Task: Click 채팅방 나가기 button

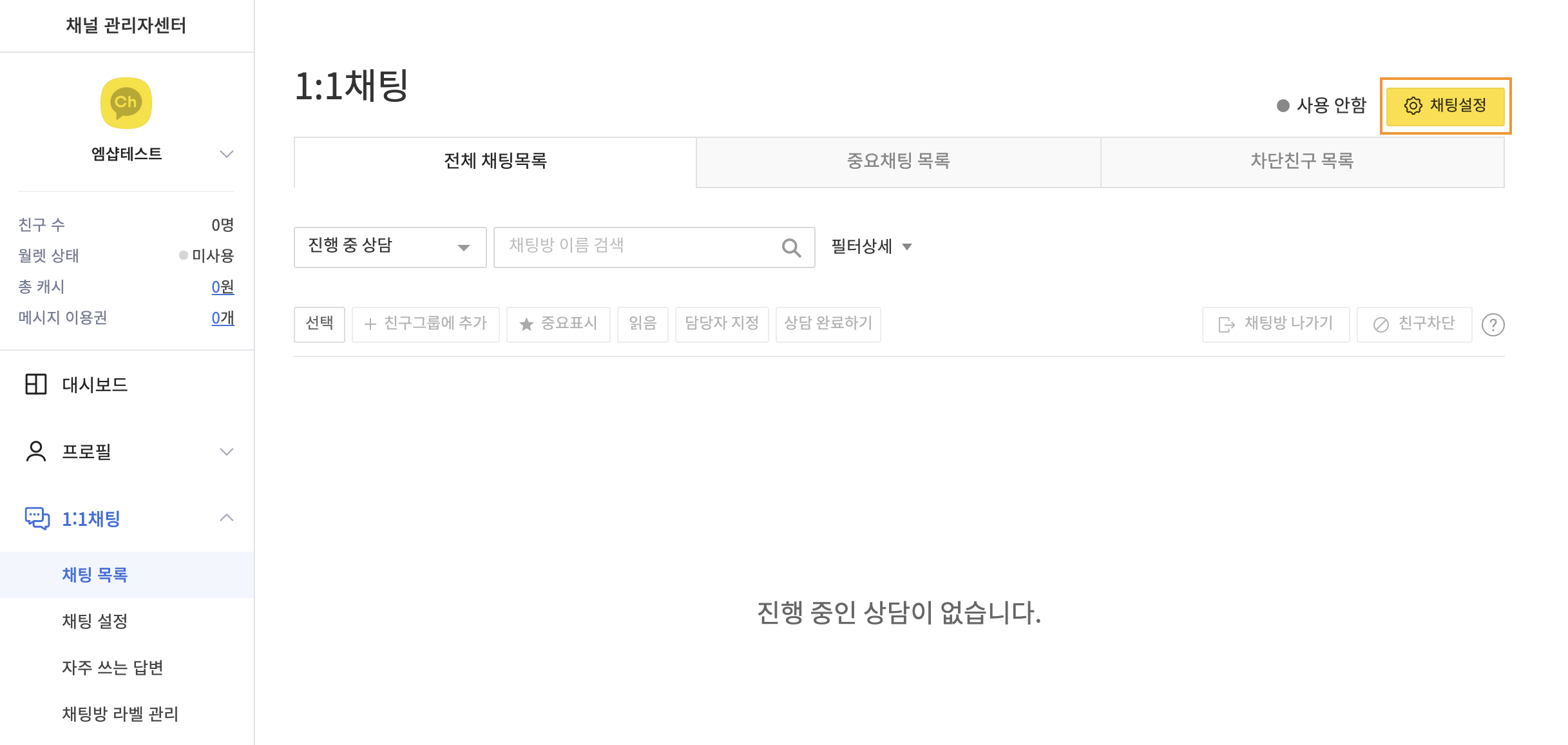Action: click(x=1276, y=324)
